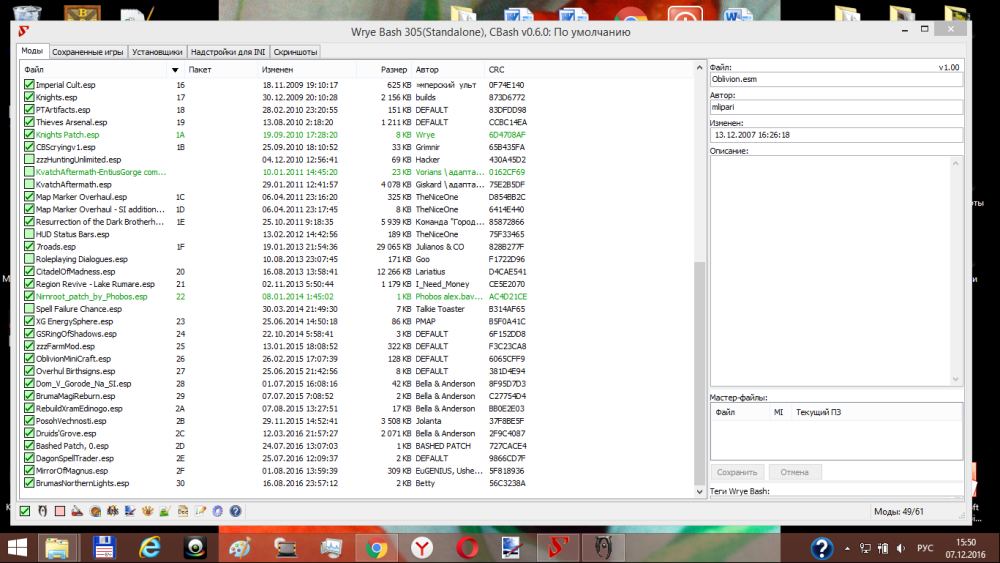The height and width of the screenshot is (563, 1000).
Task: Enable Roleplaying Dialogues.esp checkbox
Action: coord(29,259)
